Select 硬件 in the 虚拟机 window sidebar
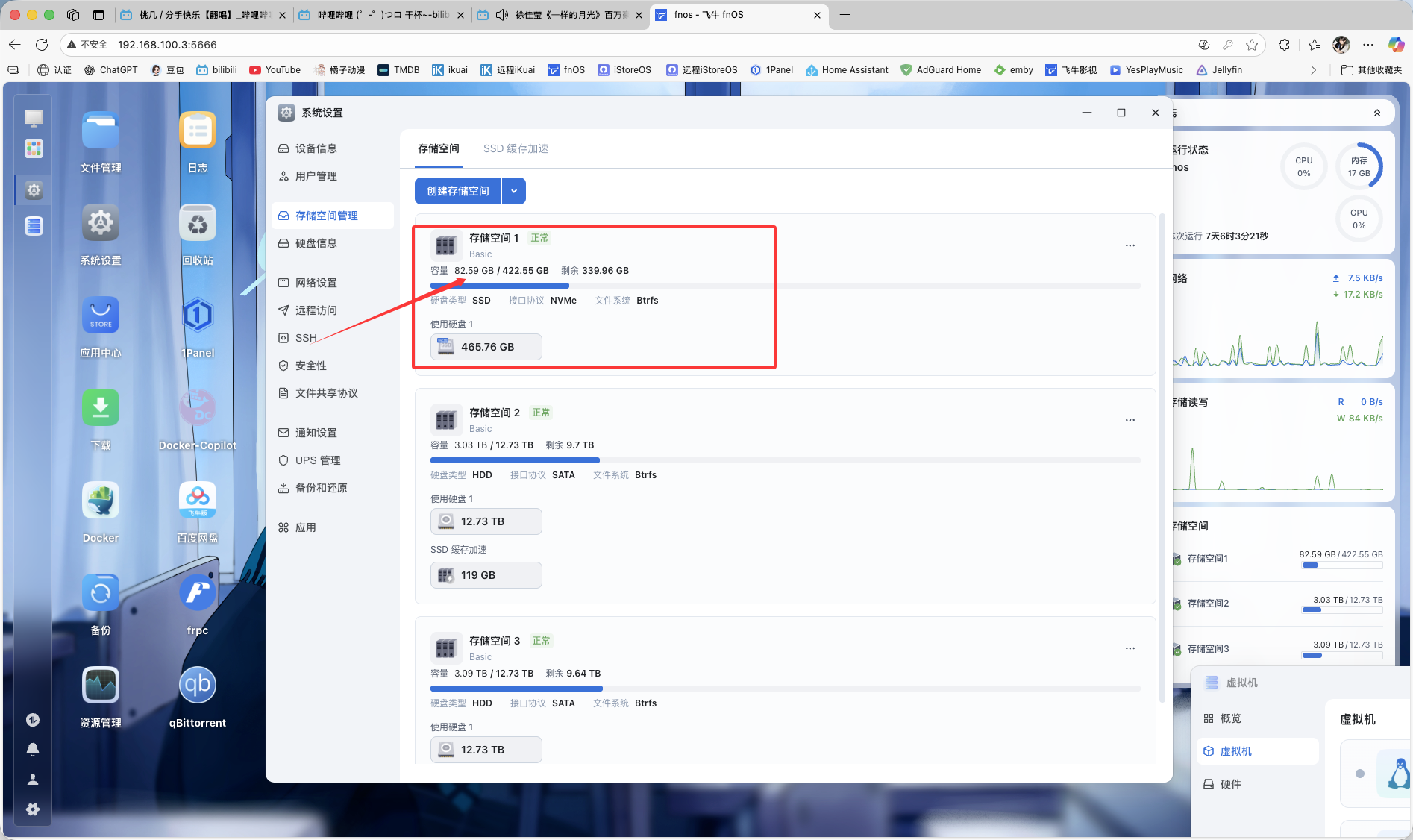Image resolution: width=1413 pixels, height=840 pixels. tap(1258, 784)
